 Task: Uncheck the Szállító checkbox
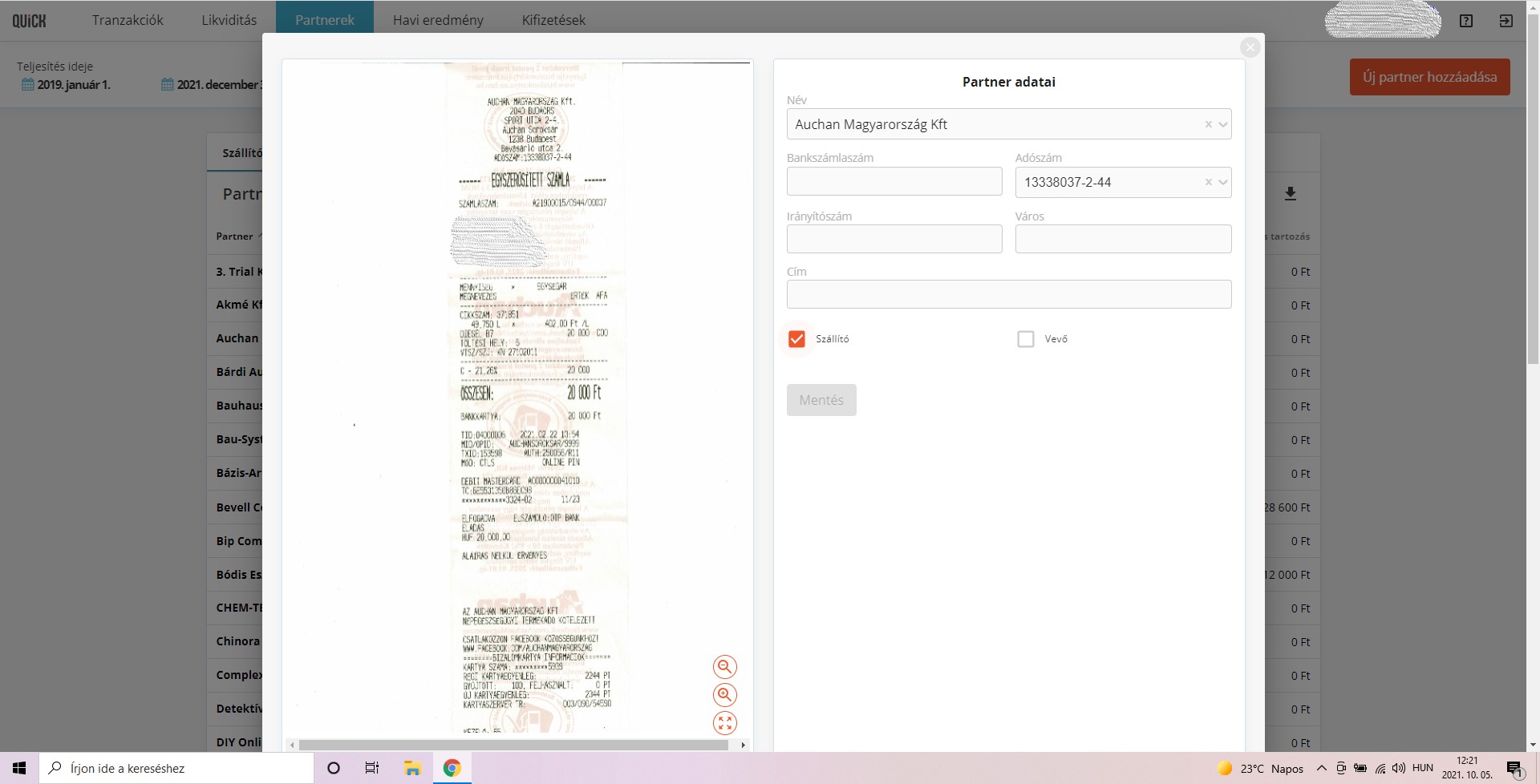(x=796, y=339)
